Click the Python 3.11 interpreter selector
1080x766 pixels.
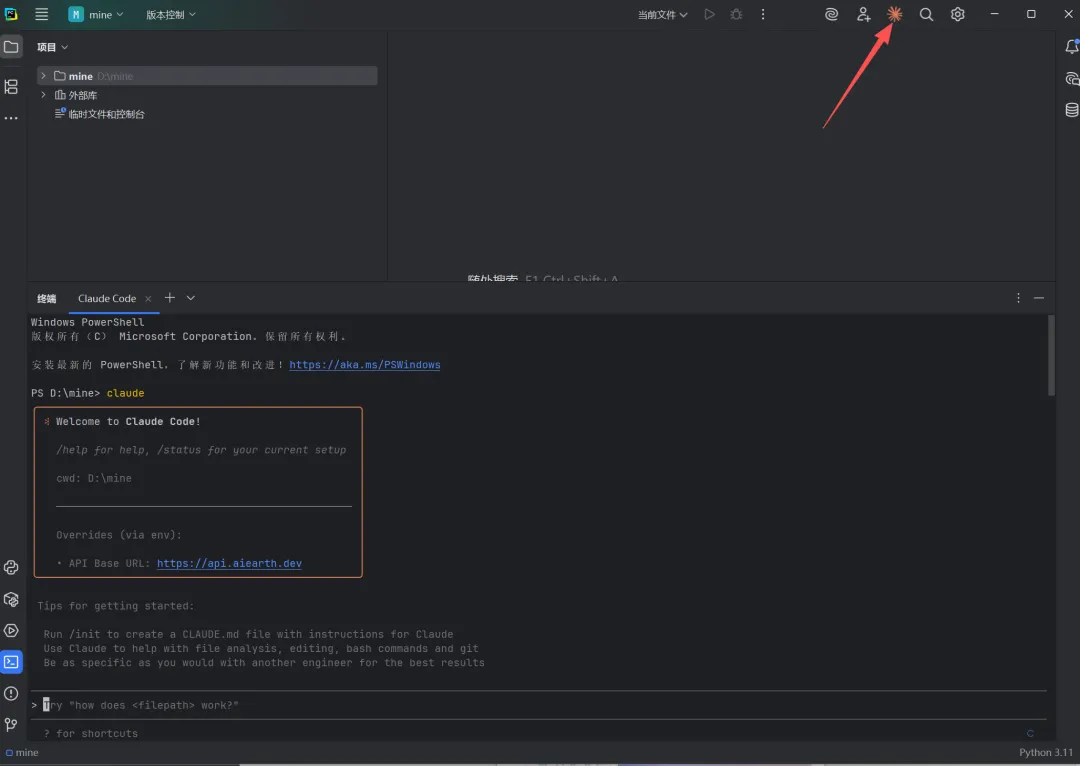(x=1046, y=752)
